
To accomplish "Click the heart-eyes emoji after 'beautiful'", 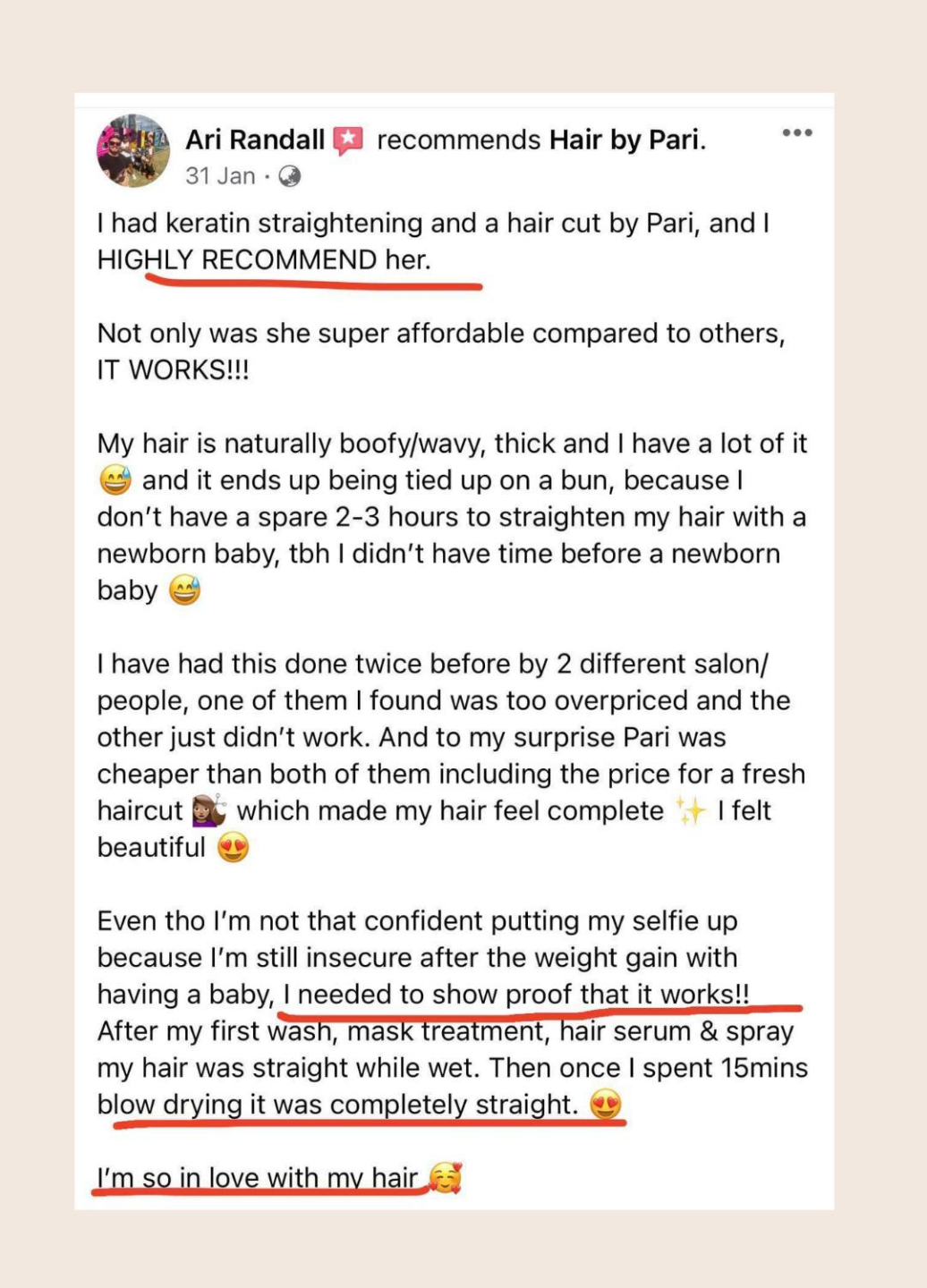I will [234, 847].
